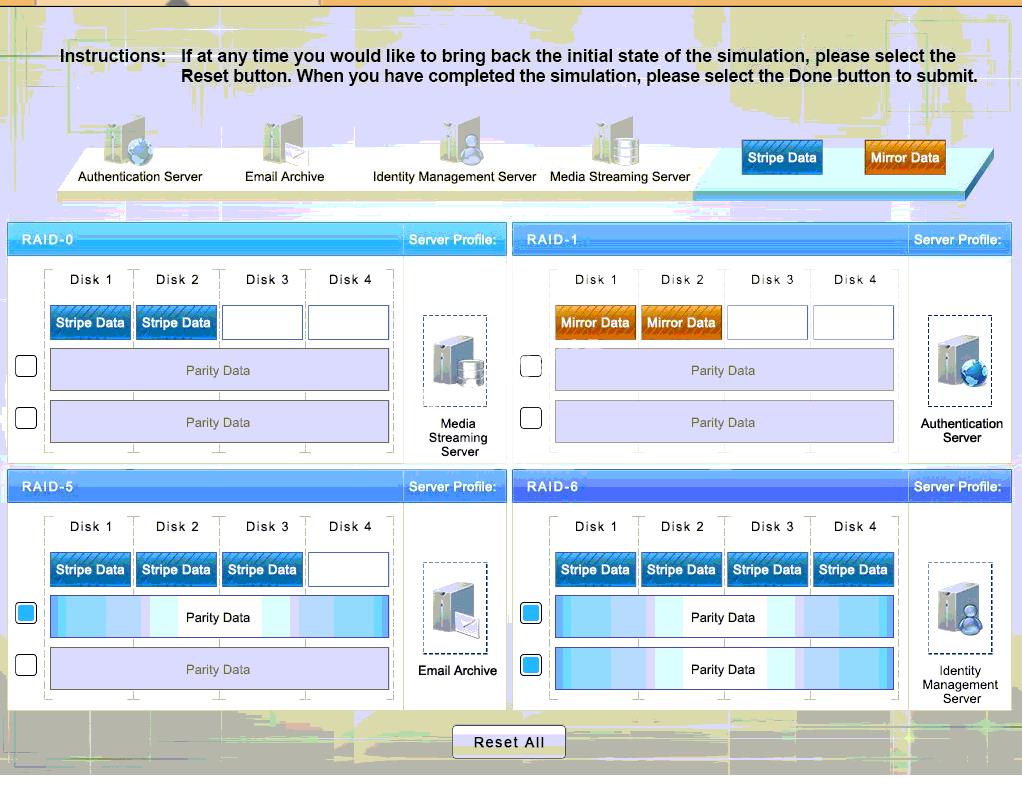1022x786 pixels.
Task: Select the Email Archive icon in the top palette
Action: pyautogui.click(x=284, y=141)
